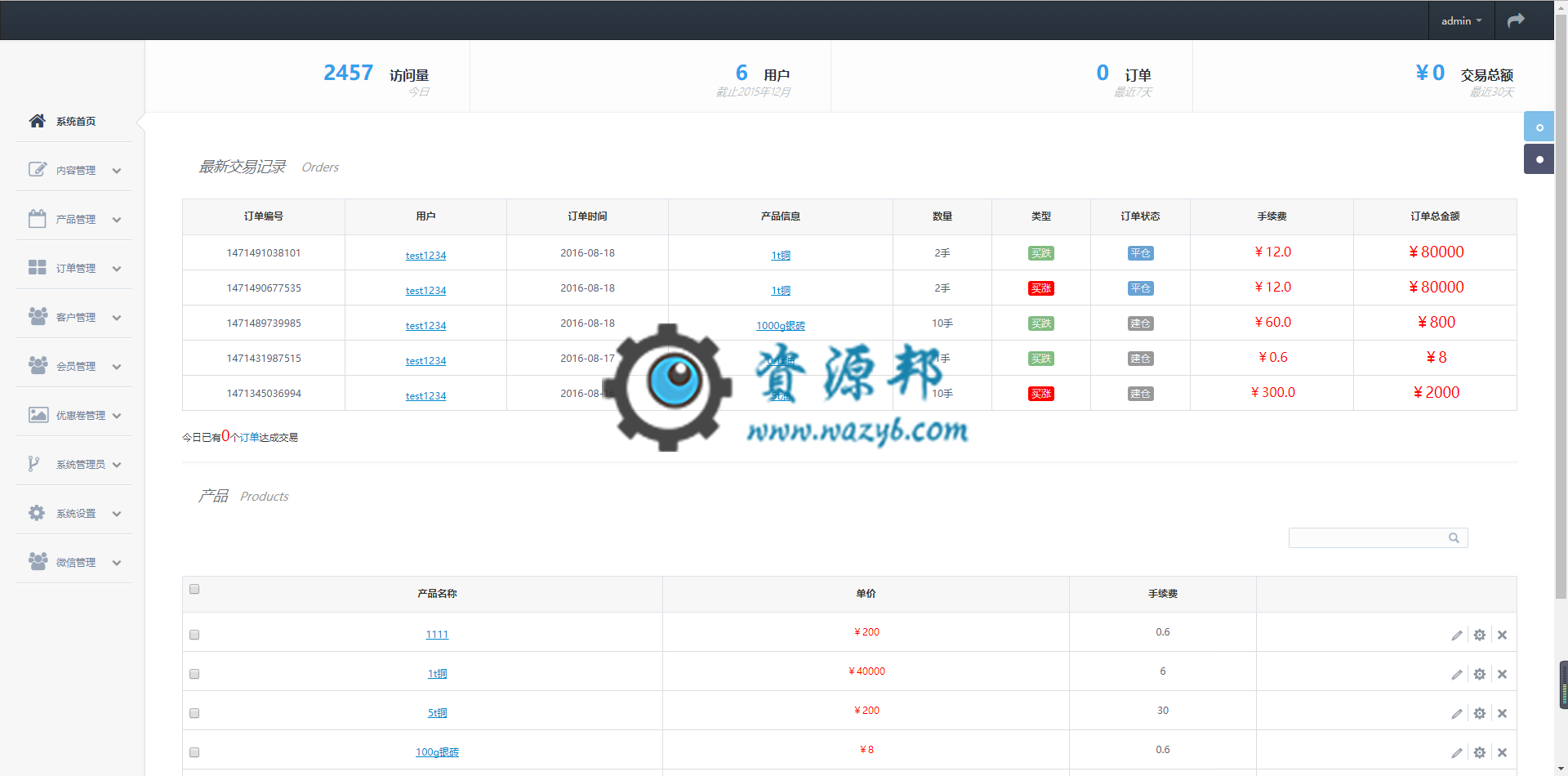The width and height of the screenshot is (1568, 776).
Task: Delete product 100g银砖 with X icon
Action: (x=1502, y=752)
